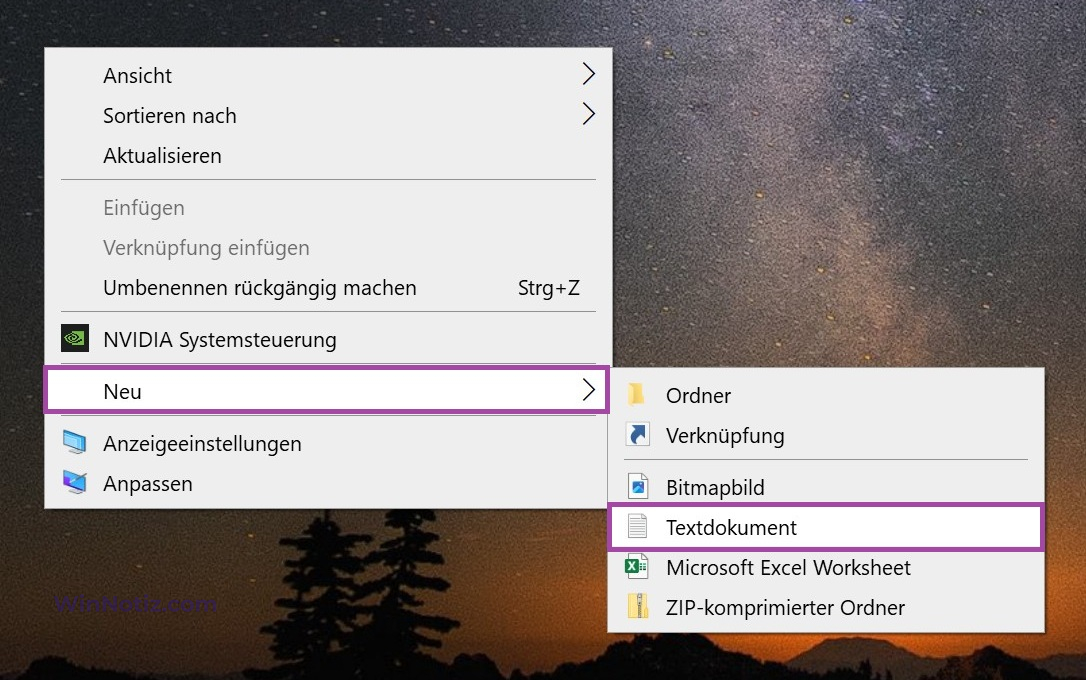
Task: Click the Bitmapbild image icon
Action: click(x=637, y=487)
